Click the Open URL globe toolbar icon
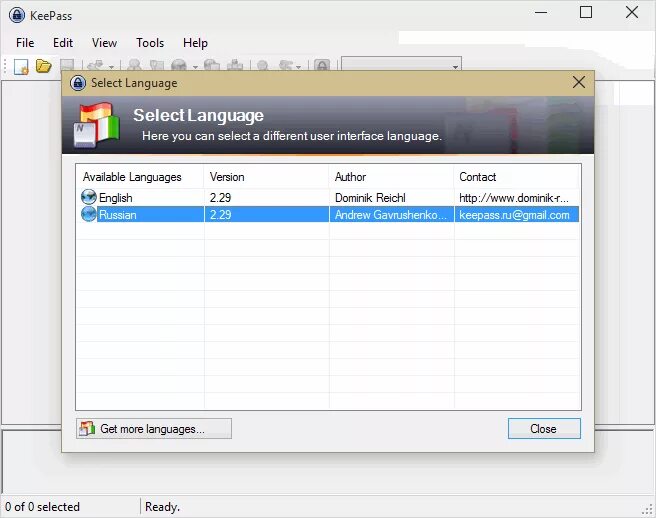The height and width of the screenshot is (518, 656). [x=179, y=65]
